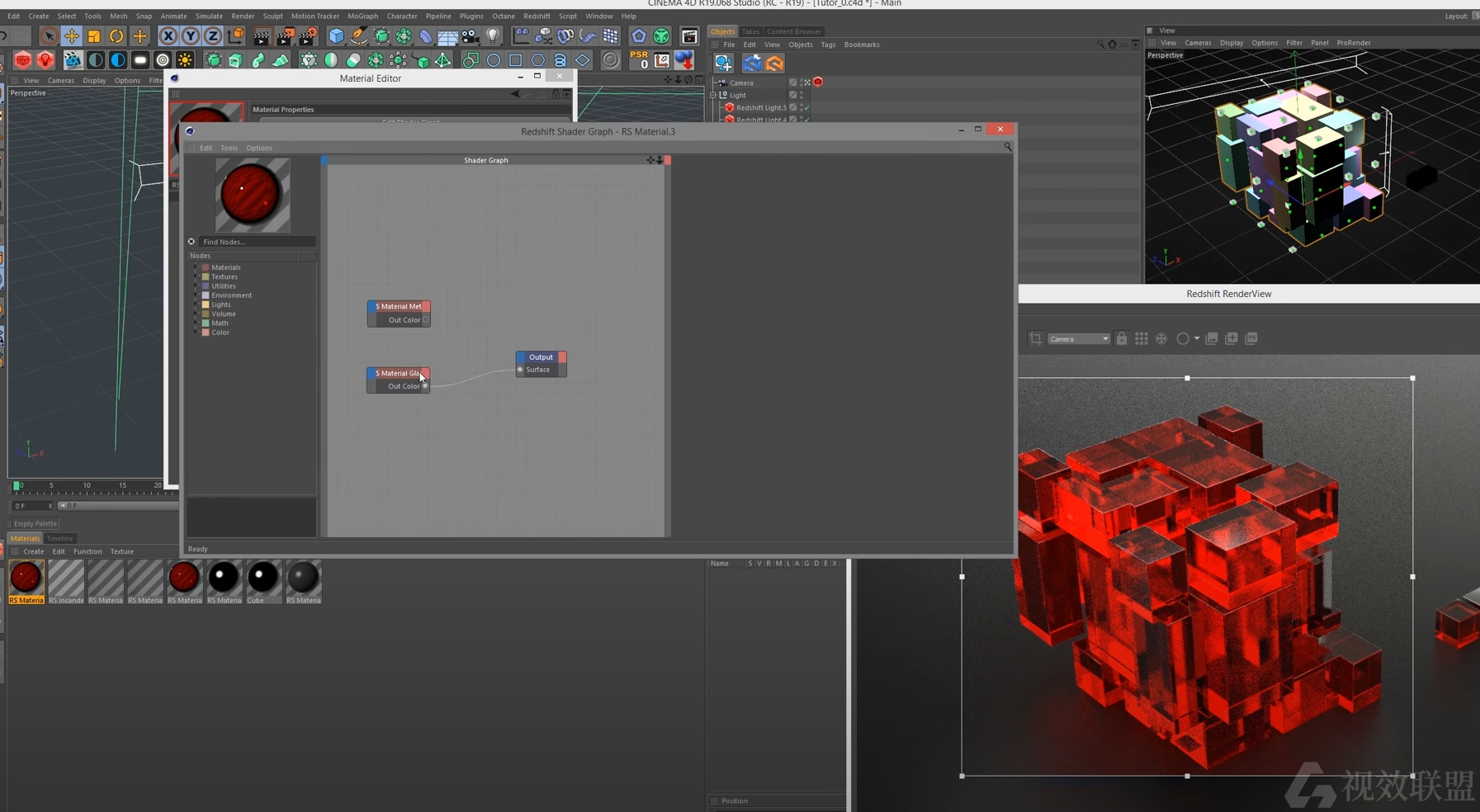Image resolution: width=1480 pixels, height=812 pixels.
Task: Click the home icon in Objects panel
Action: click(1112, 45)
